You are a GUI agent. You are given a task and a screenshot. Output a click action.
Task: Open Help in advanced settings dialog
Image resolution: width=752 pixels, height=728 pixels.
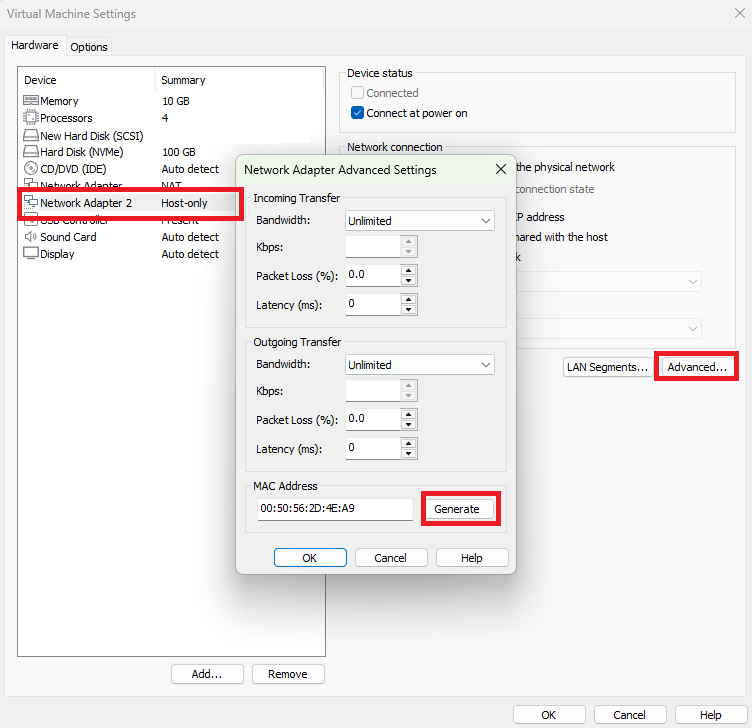click(472, 558)
